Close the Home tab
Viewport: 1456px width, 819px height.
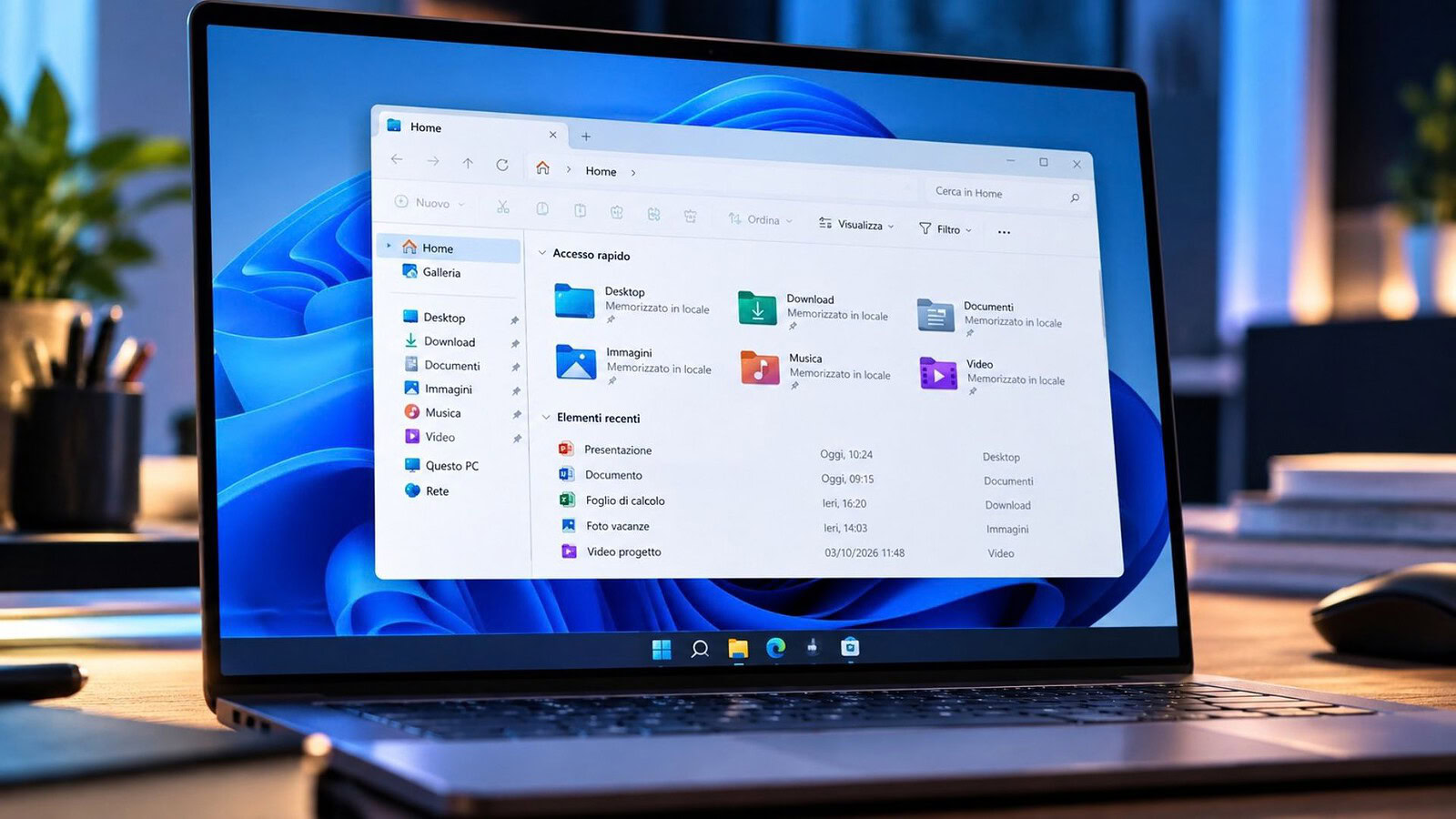click(552, 135)
